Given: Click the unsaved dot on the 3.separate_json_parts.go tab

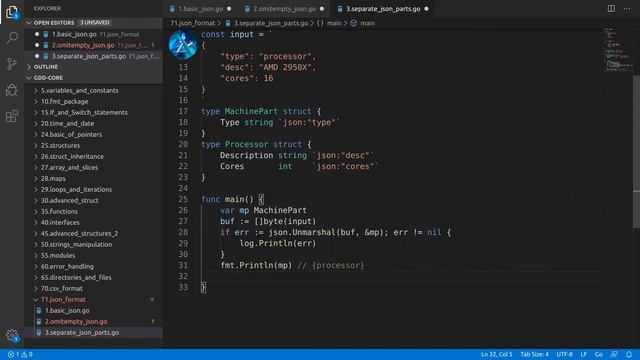Looking at the screenshot, I should click(x=427, y=9).
